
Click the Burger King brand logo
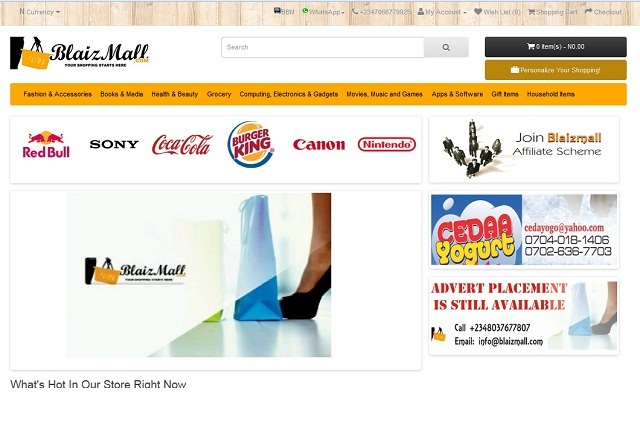251,144
